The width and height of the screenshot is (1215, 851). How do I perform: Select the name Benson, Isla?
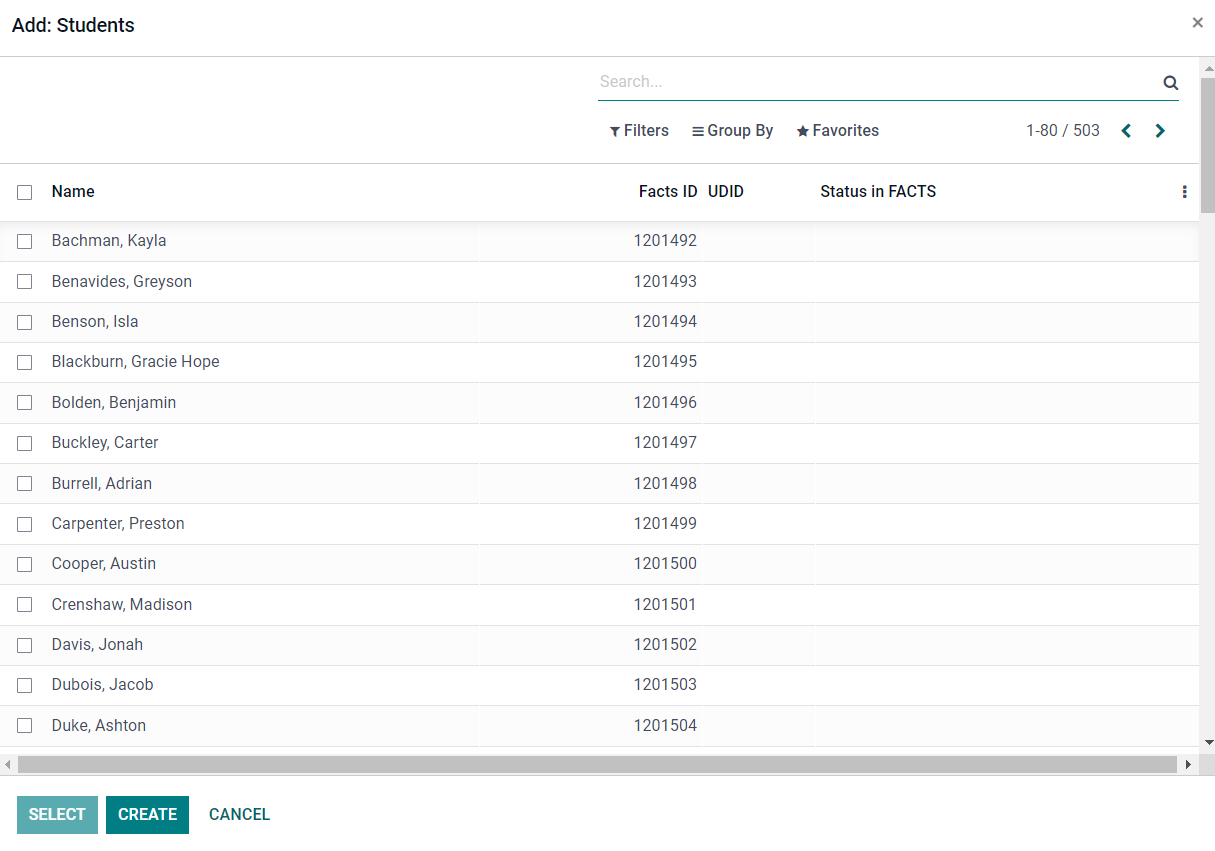pos(95,322)
